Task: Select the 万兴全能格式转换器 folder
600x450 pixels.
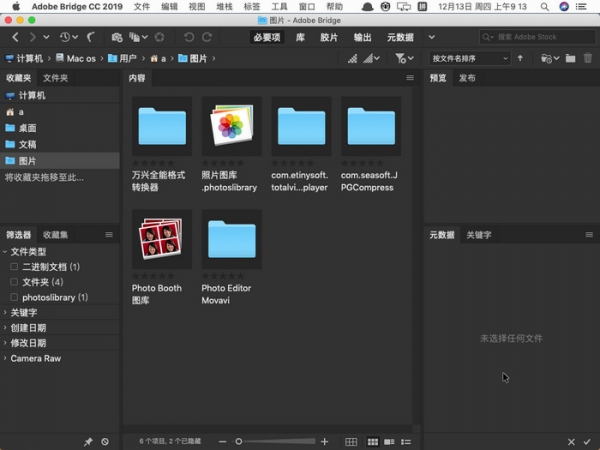Action: coord(162,126)
